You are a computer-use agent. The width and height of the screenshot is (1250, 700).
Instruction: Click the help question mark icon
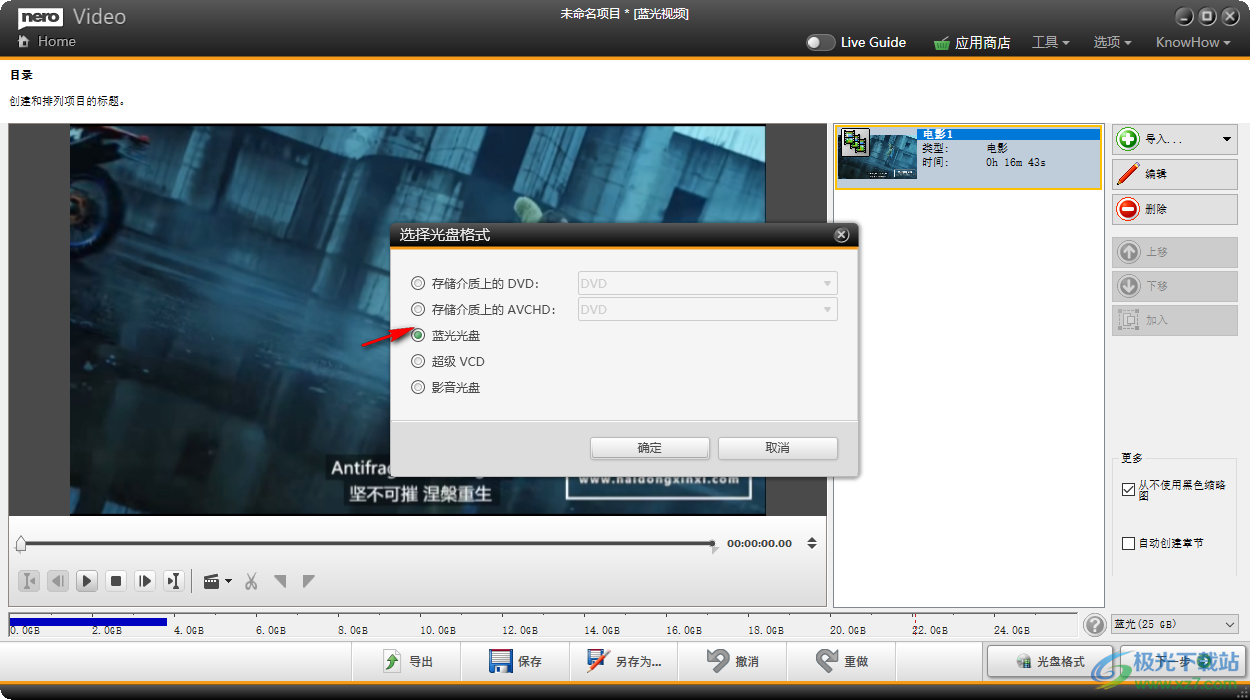1094,624
